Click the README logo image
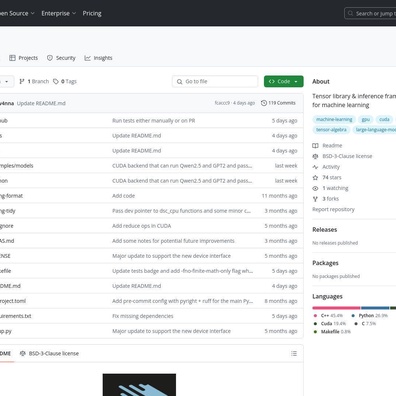The height and width of the screenshot is (396, 396). pos(139,385)
